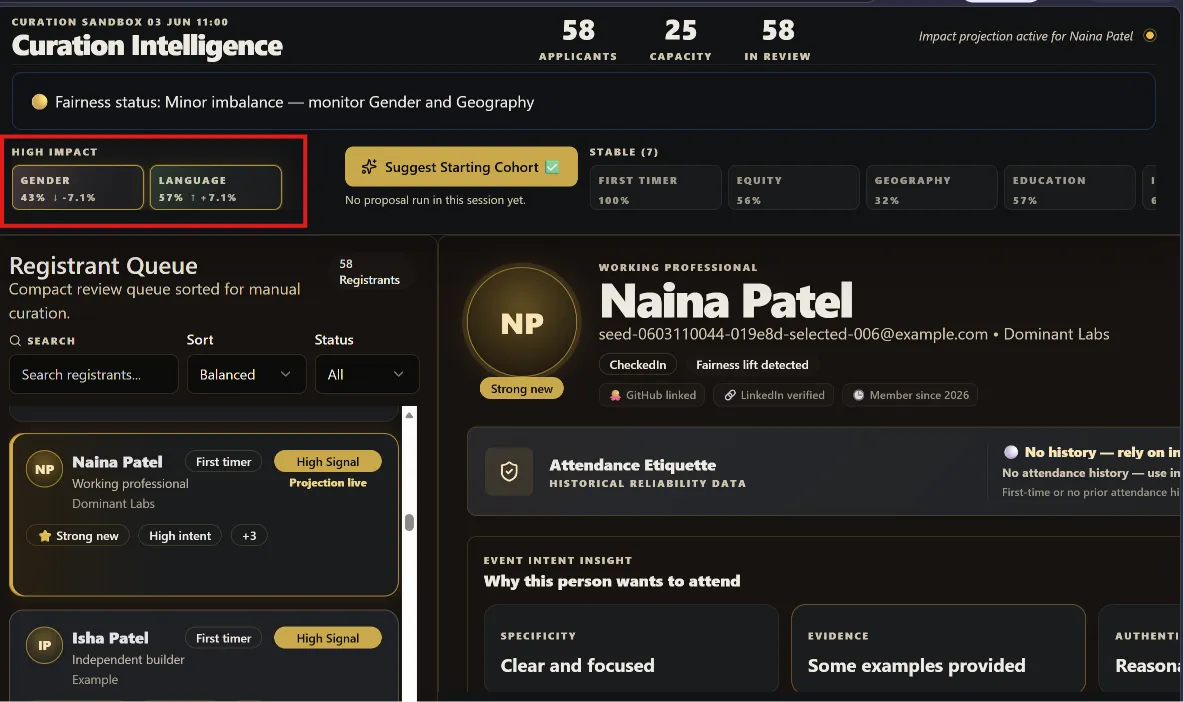Click the CheckedIn profile chip
Image resolution: width=1184 pixels, height=702 pixels.
click(x=638, y=365)
